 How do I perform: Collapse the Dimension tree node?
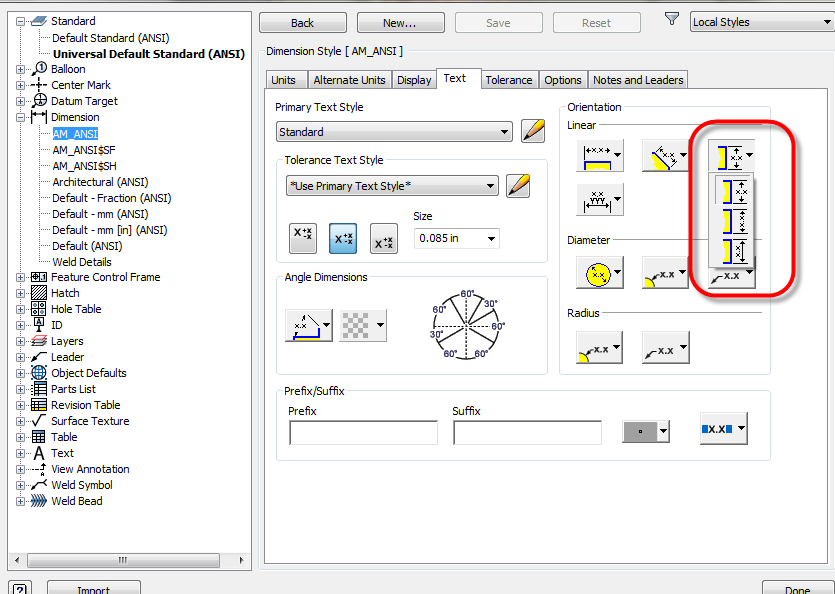point(22,117)
